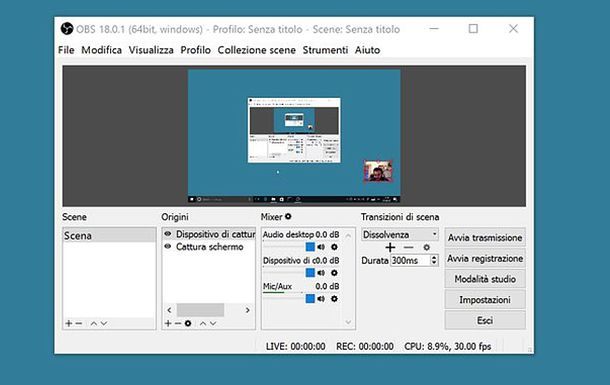This screenshot has width=610, height=385.
Task: Select Scena in the Scene list
Action: tap(109, 236)
